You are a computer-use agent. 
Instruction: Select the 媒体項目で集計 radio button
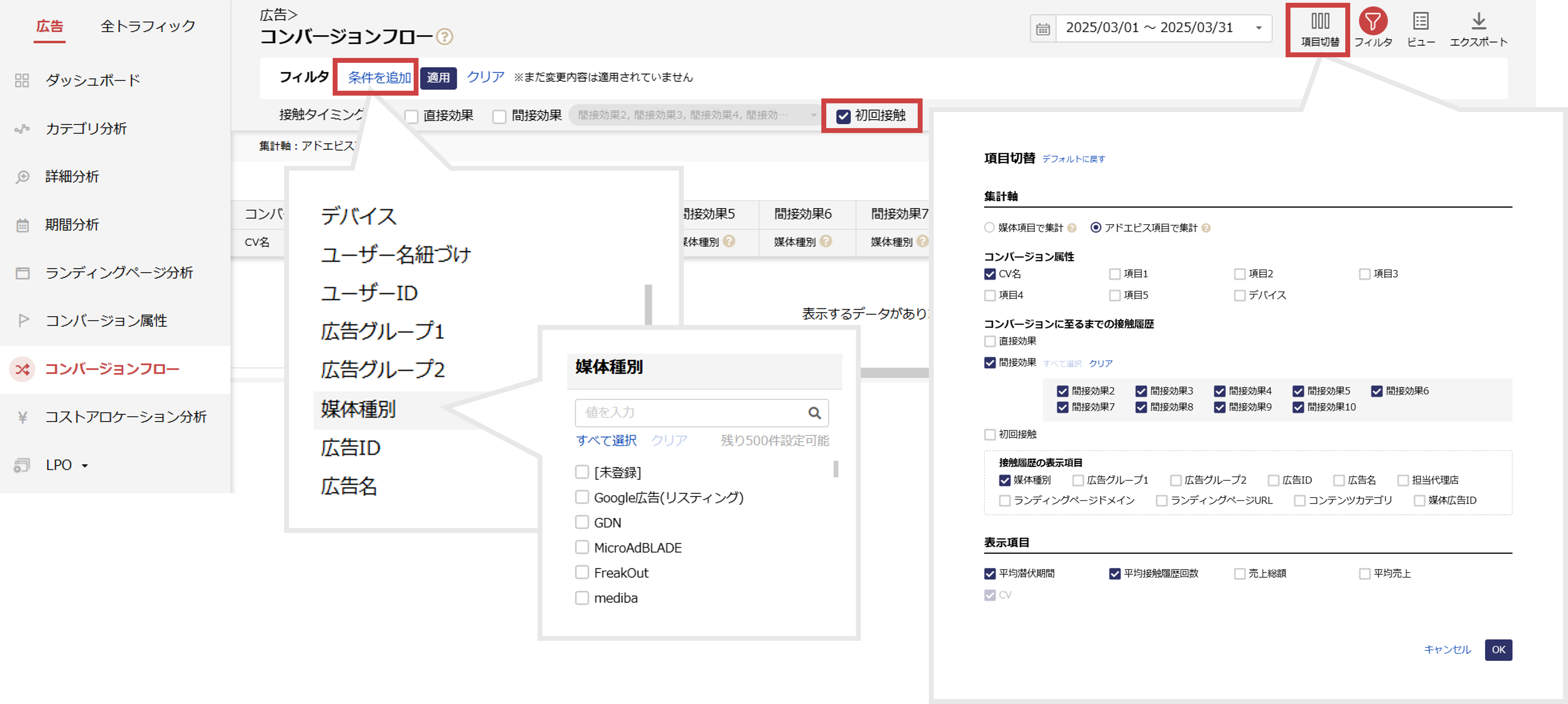[989, 228]
